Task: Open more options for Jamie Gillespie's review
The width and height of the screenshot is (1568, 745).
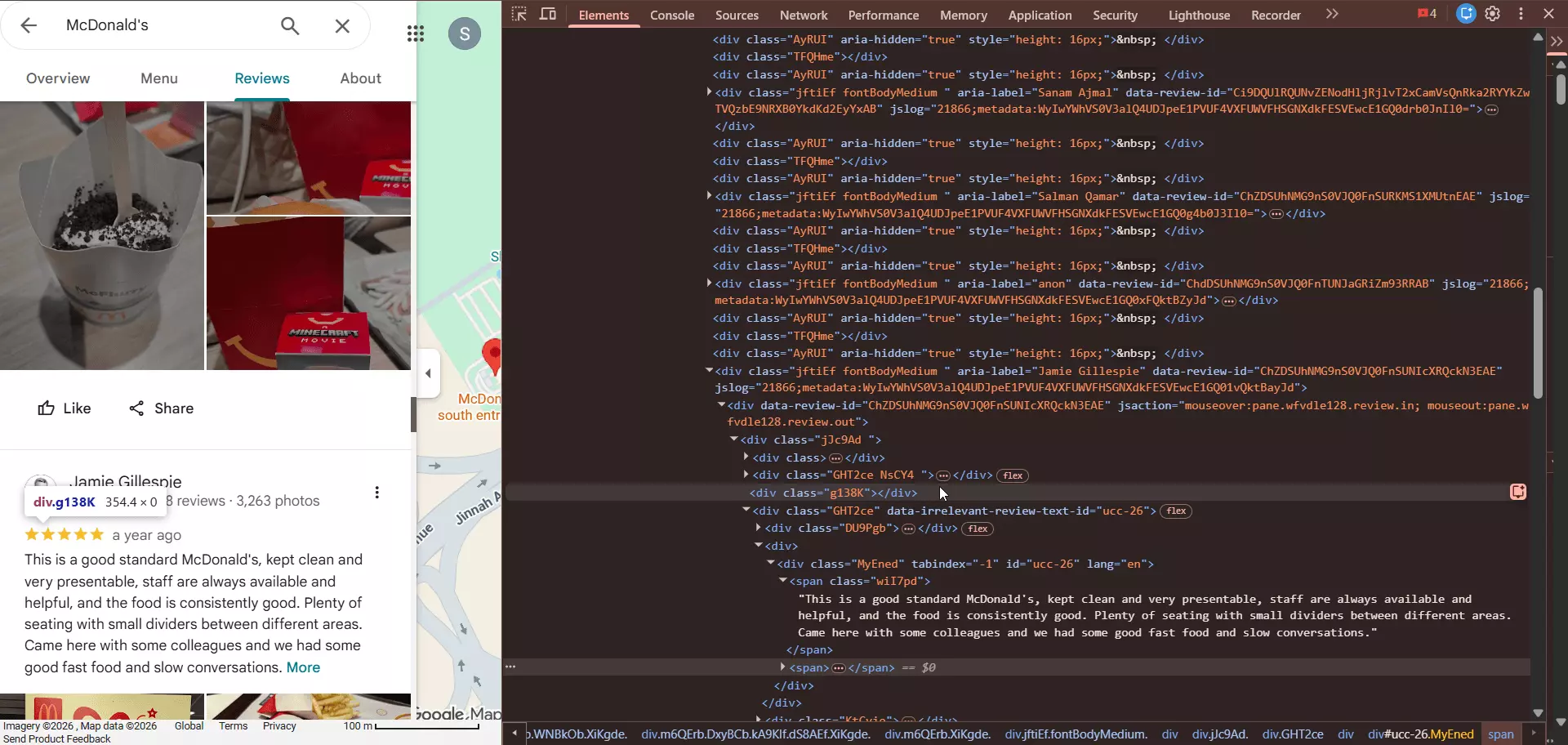Action: pyautogui.click(x=376, y=493)
